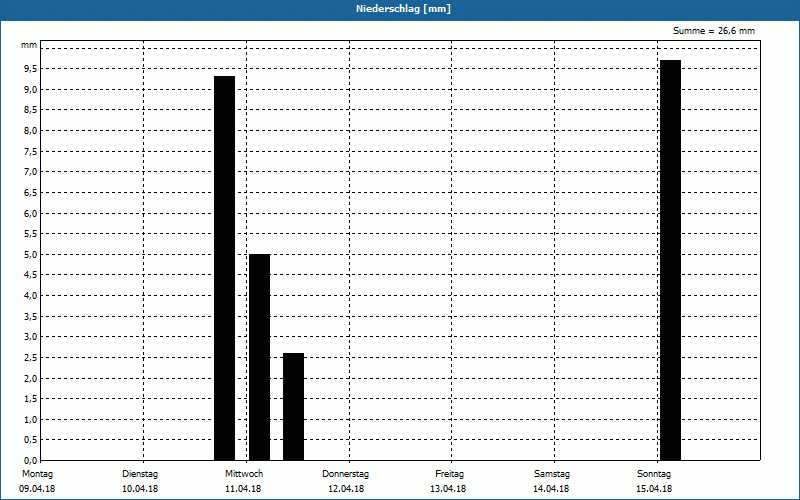Click the mm unit label on the y-axis
Viewport: 800px width, 500px height.
(29, 45)
